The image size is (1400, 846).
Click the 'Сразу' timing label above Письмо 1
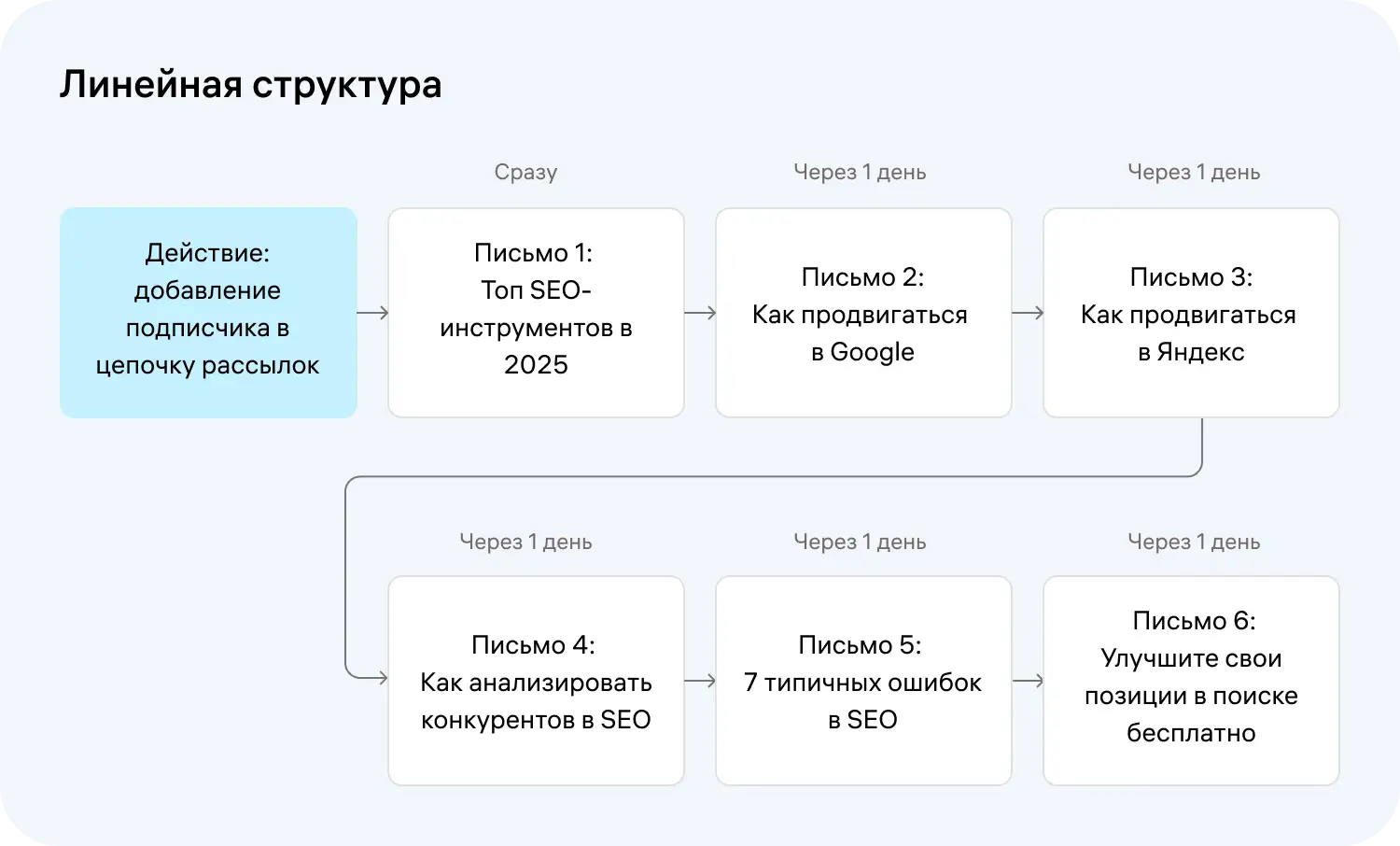pyautogui.click(x=525, y=171)
